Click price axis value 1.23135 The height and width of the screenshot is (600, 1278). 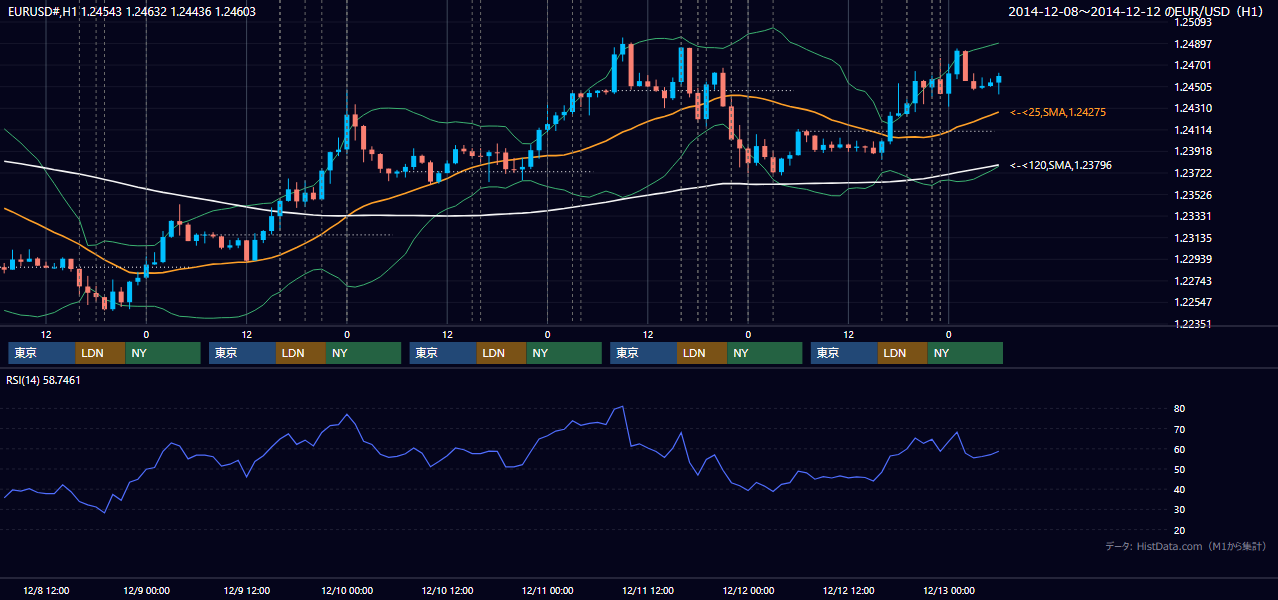pyautogui.click(x=1192, y=238)
